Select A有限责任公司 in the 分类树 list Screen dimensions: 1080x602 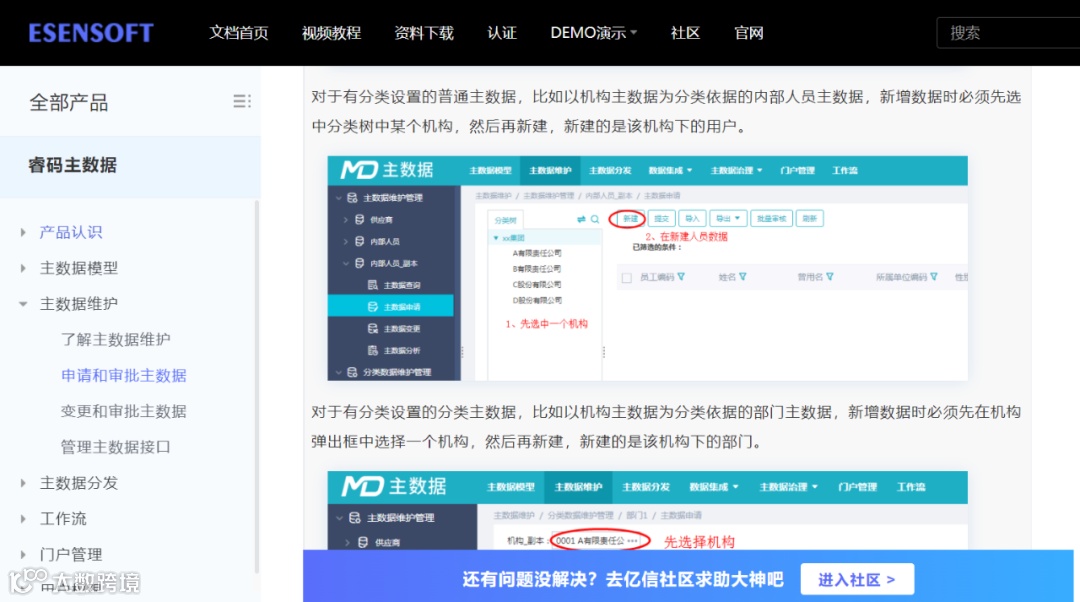537,253
